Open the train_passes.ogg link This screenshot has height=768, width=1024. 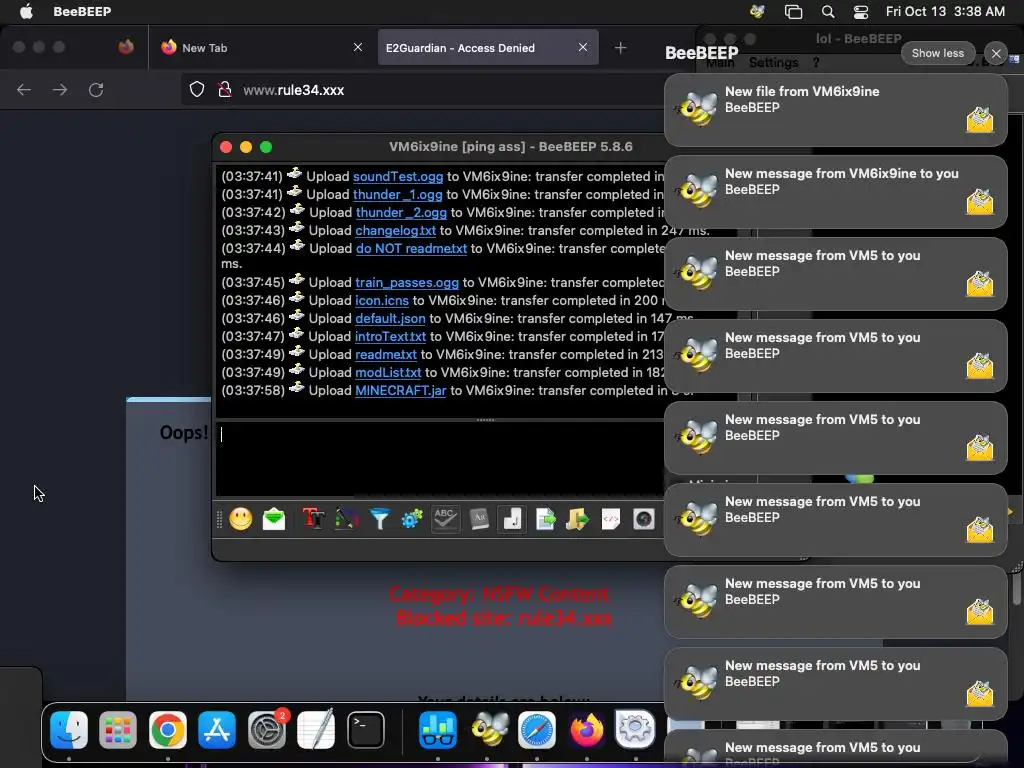pos(407,282)
